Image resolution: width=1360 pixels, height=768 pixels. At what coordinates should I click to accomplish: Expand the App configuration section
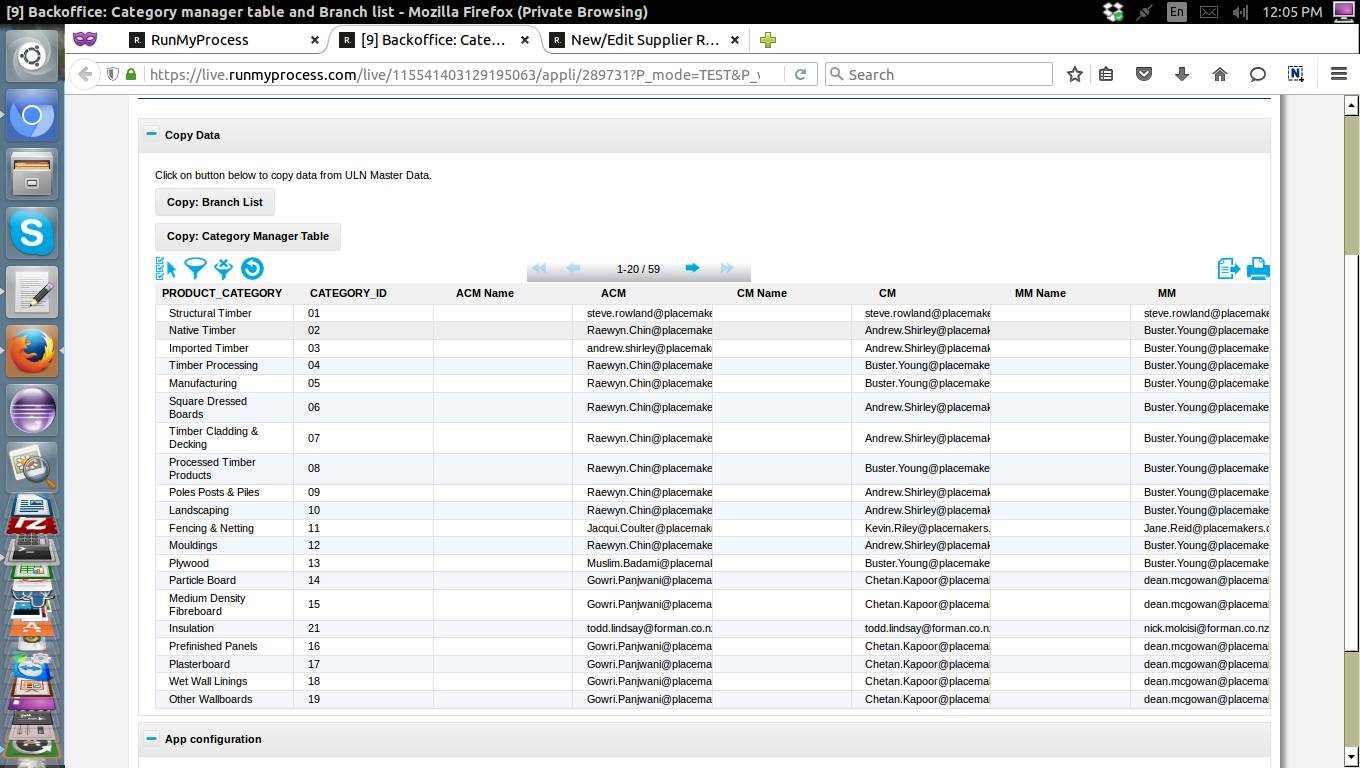151,739
